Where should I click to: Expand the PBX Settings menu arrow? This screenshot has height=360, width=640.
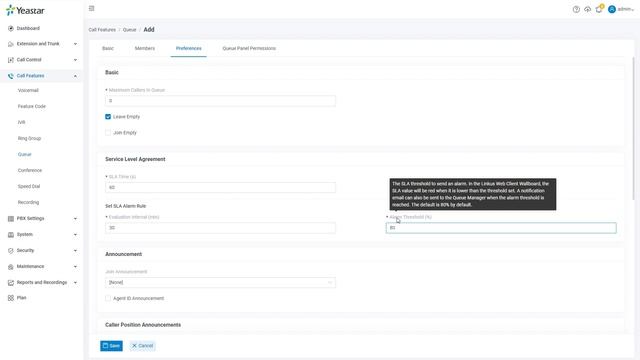pos(75,219)
